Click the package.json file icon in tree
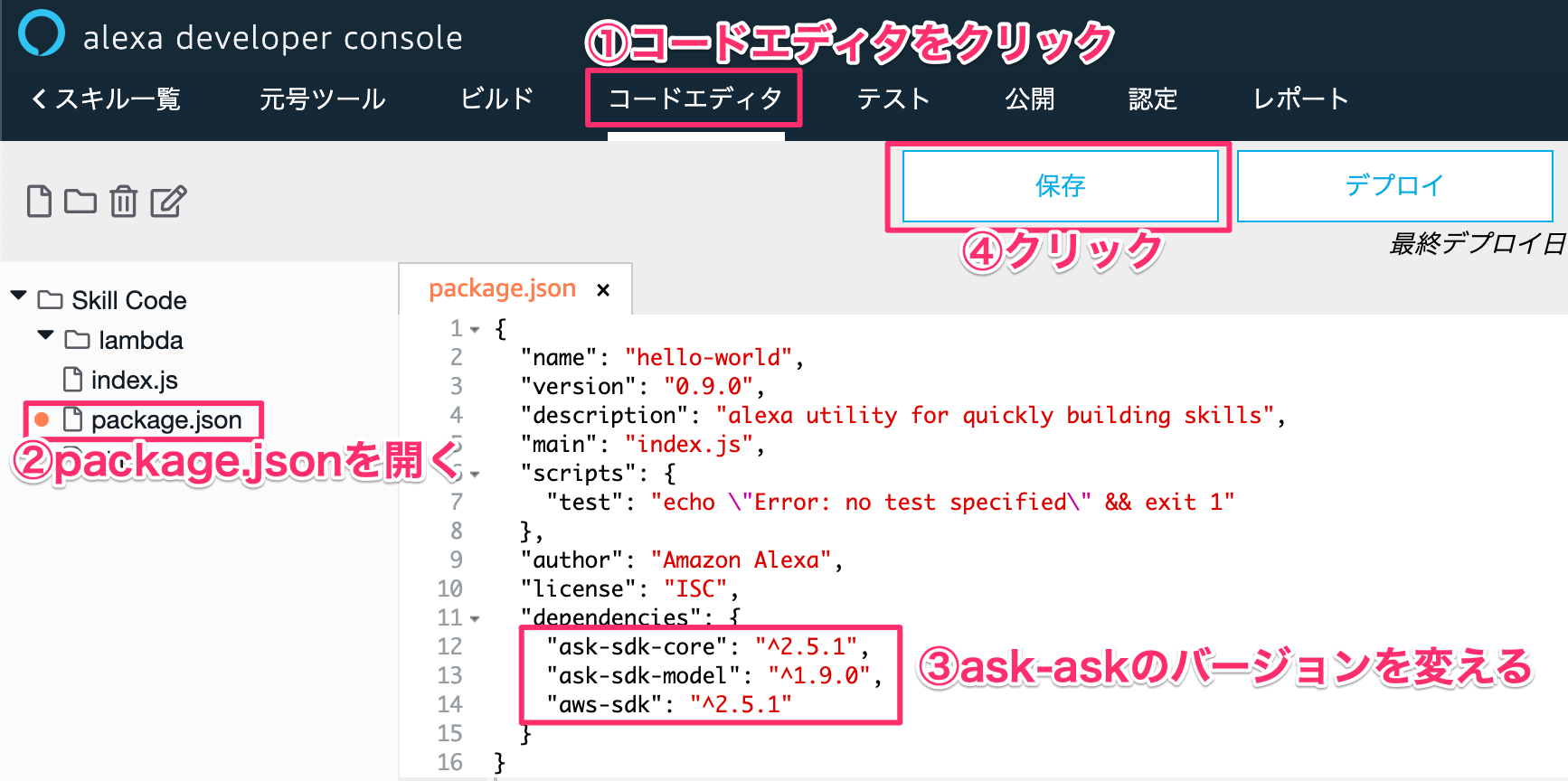Screen dimensions: 1568x781 click(72, 419)
